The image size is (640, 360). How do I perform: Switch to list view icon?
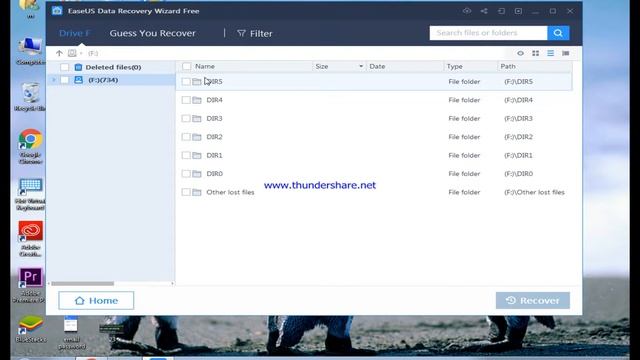(x=551, y=53)
